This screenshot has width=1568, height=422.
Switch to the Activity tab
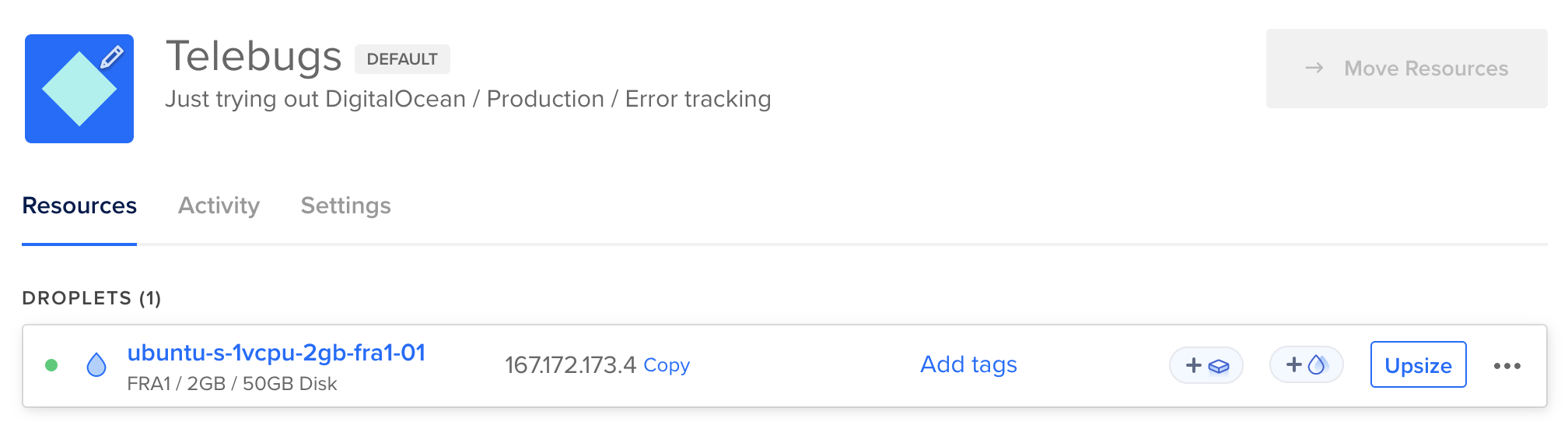click(219, 206)
